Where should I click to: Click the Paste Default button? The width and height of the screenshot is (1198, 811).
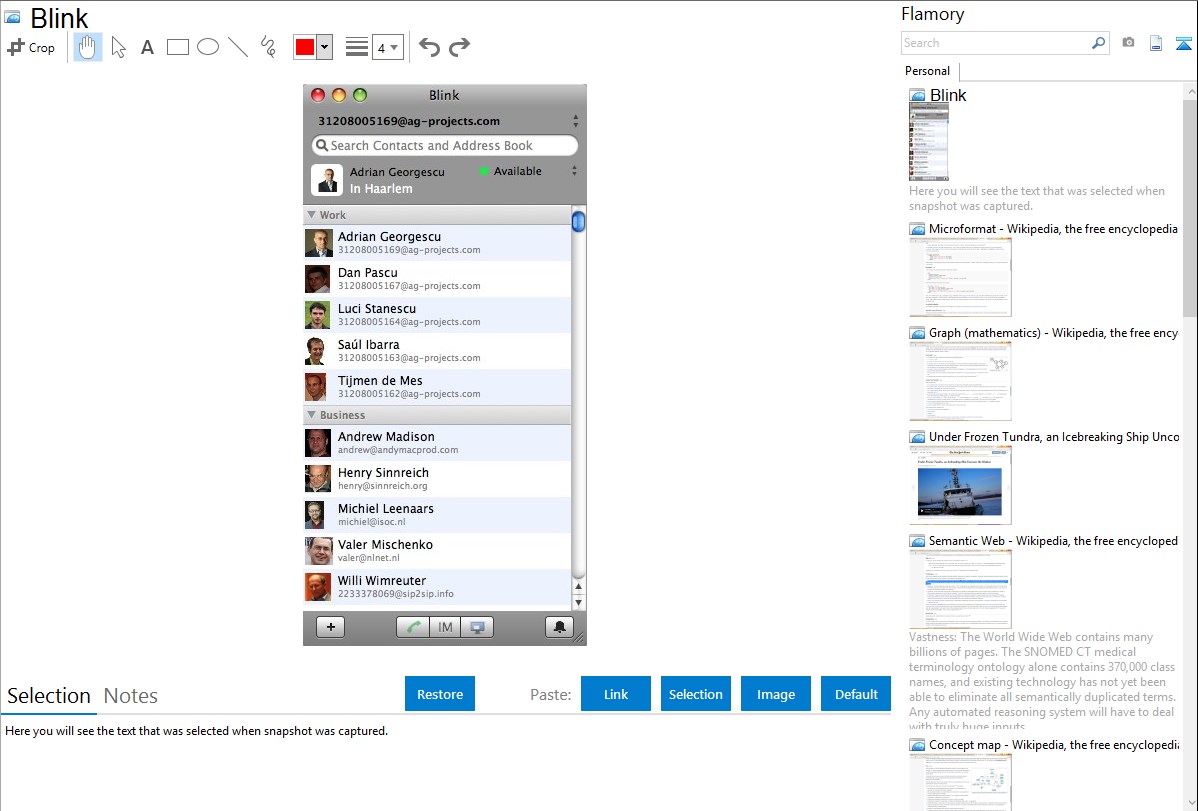[x=856, y=694]
